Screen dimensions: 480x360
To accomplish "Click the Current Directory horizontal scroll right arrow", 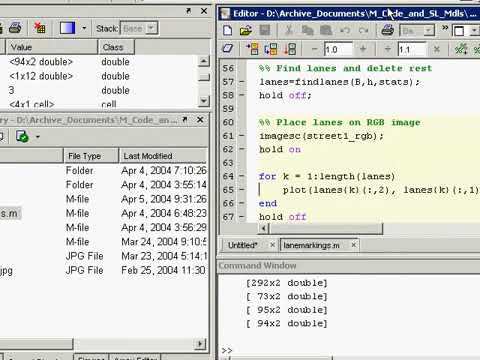I will point(200,344).
